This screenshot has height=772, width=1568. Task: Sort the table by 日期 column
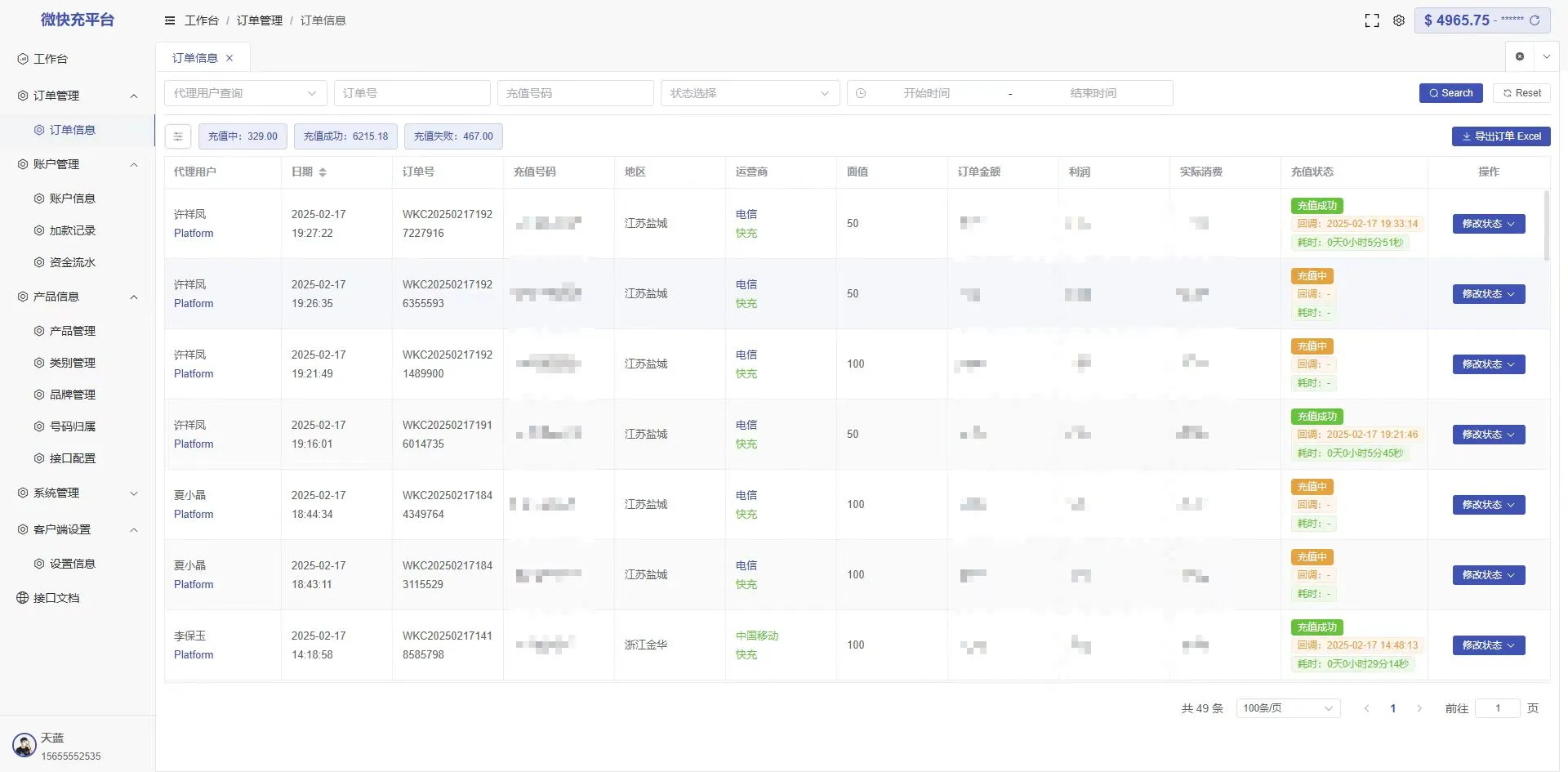pos(323,172)
